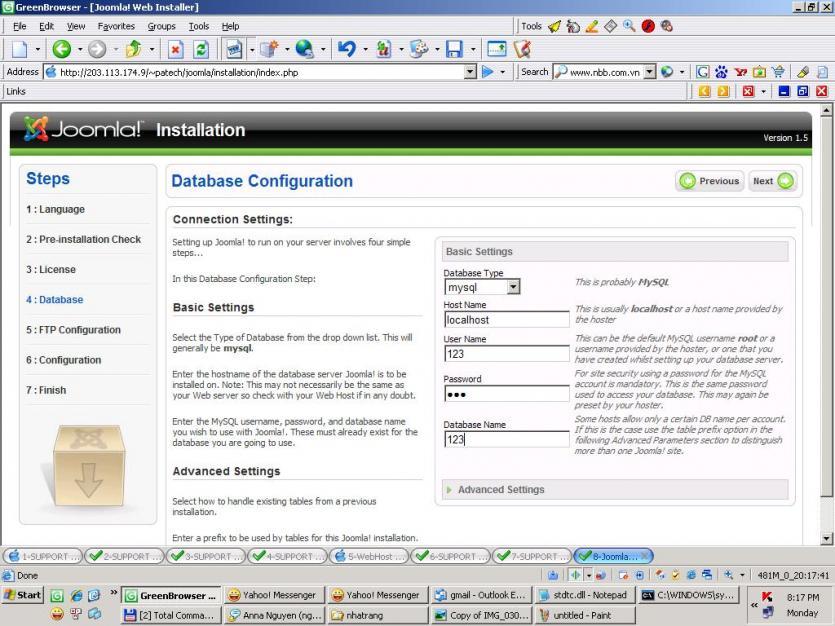
Task: Click the shopping cart search icon
Action: tap(778, 72)
